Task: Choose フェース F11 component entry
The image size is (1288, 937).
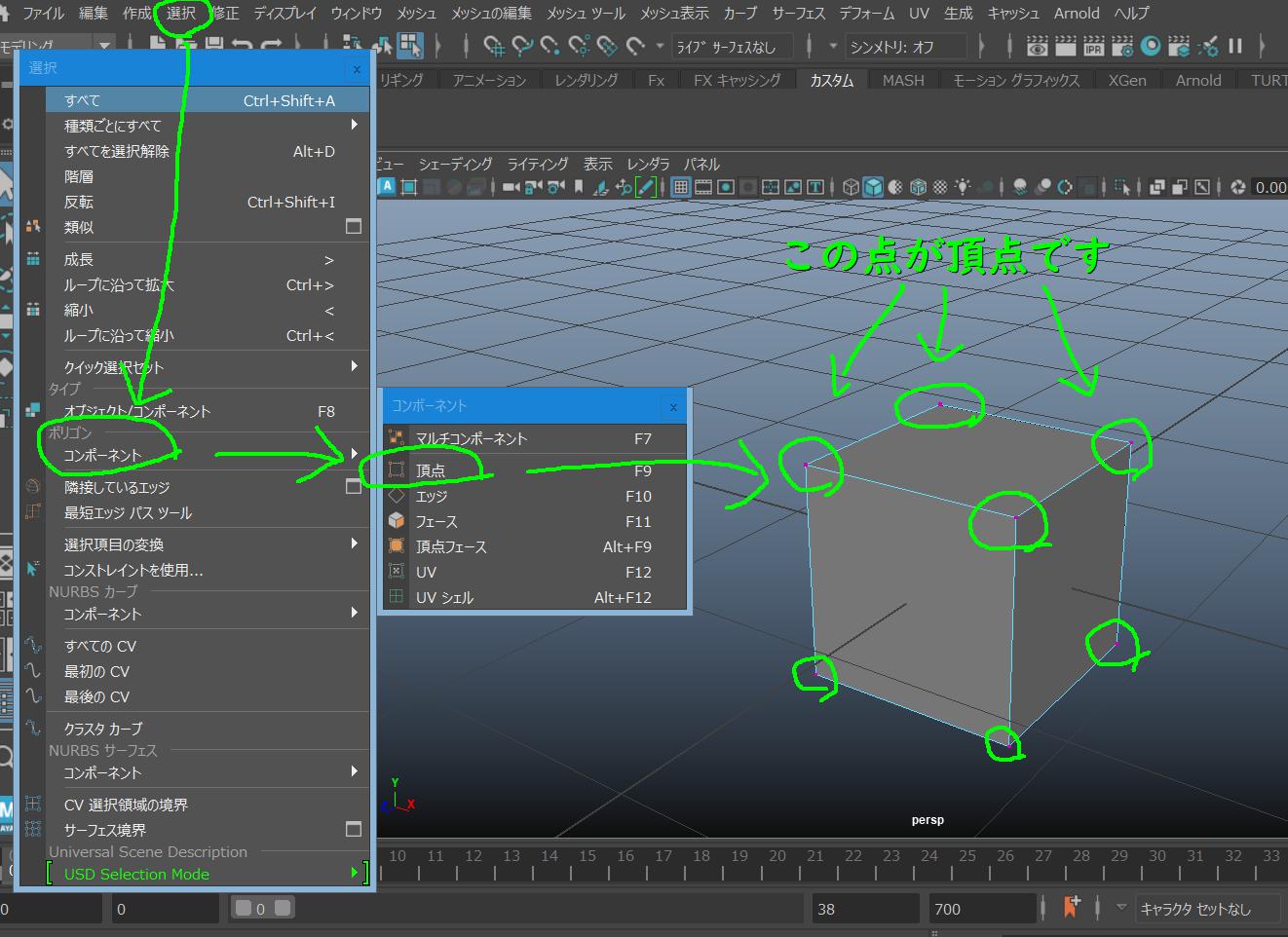Action: click(535, 521)
